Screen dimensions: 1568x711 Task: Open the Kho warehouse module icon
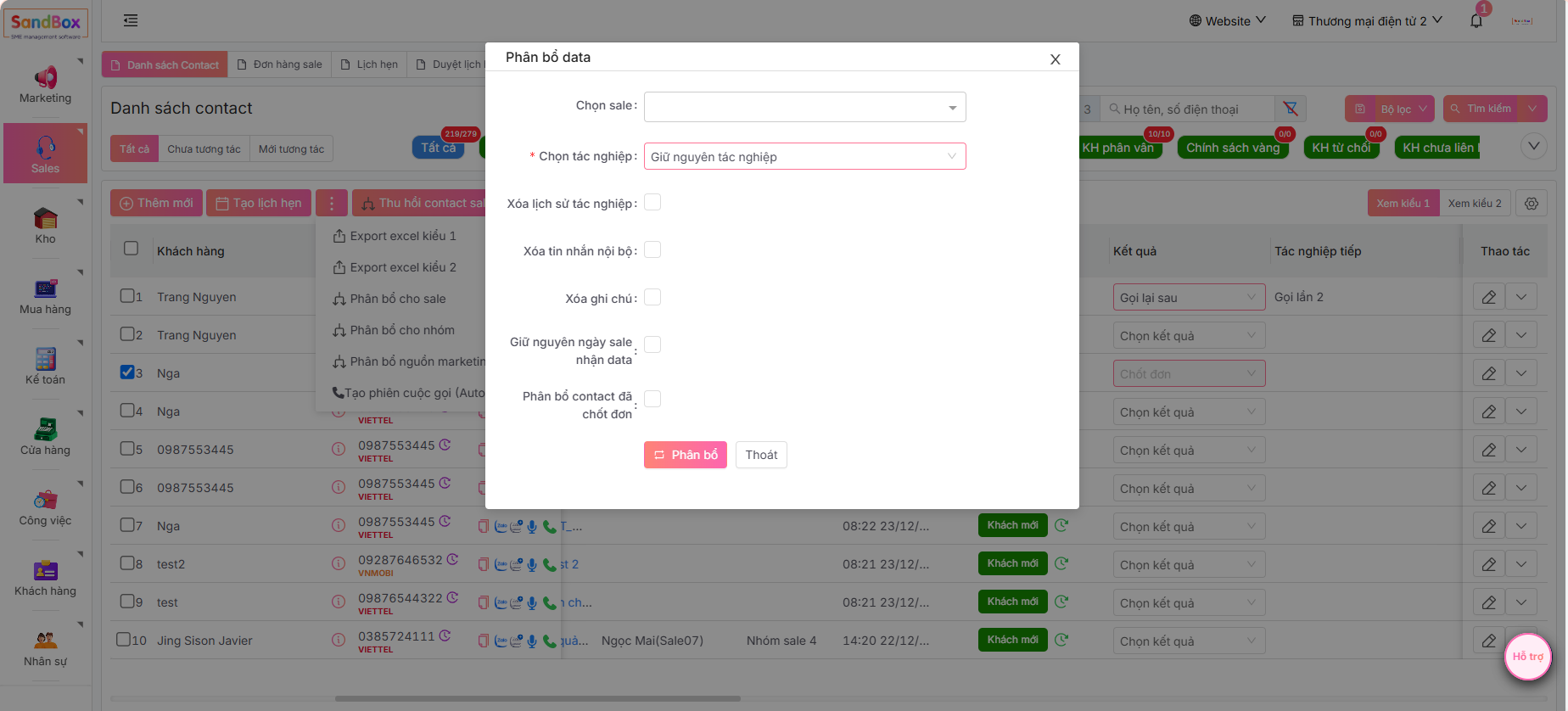coord(46,219)
